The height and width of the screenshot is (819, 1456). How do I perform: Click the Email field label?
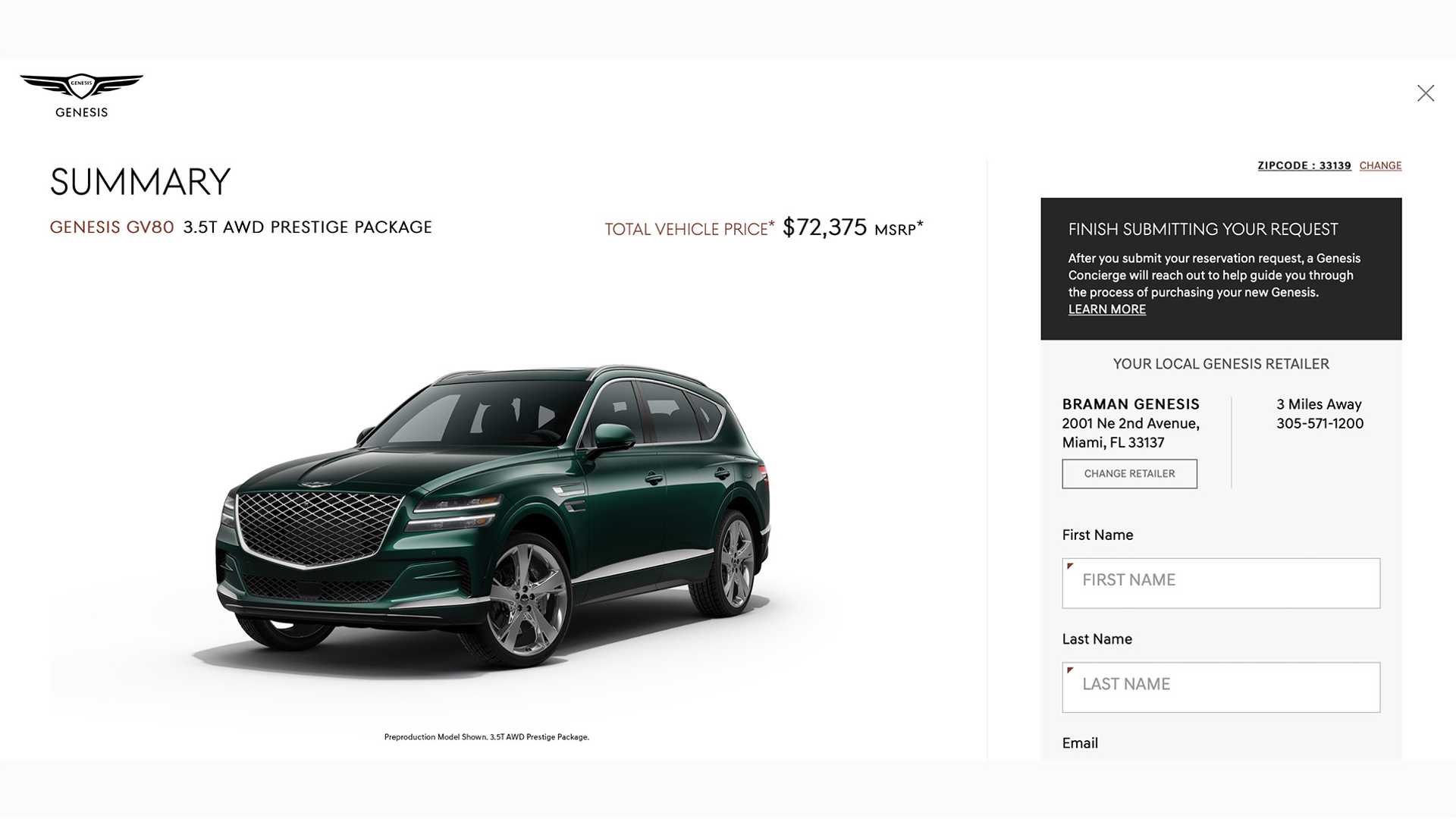(1080, 743)
